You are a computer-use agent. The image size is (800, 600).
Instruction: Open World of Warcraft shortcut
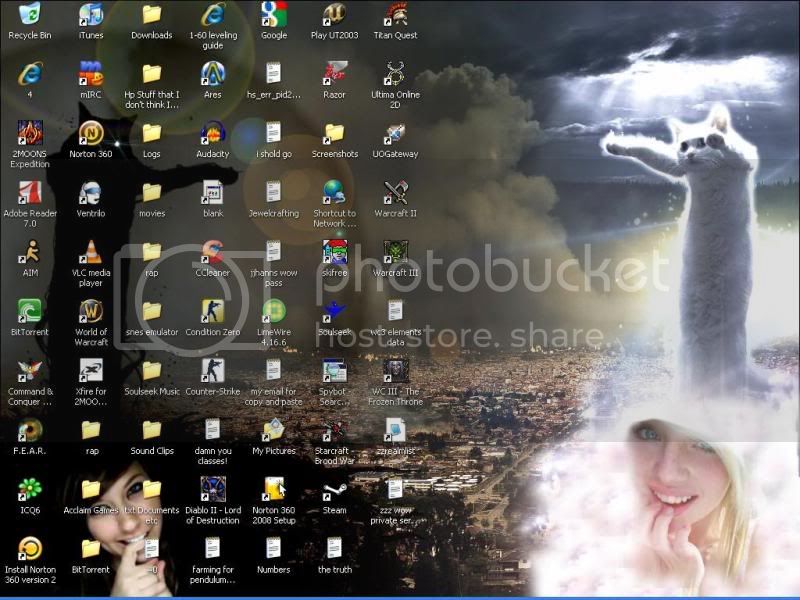[91, 311]
